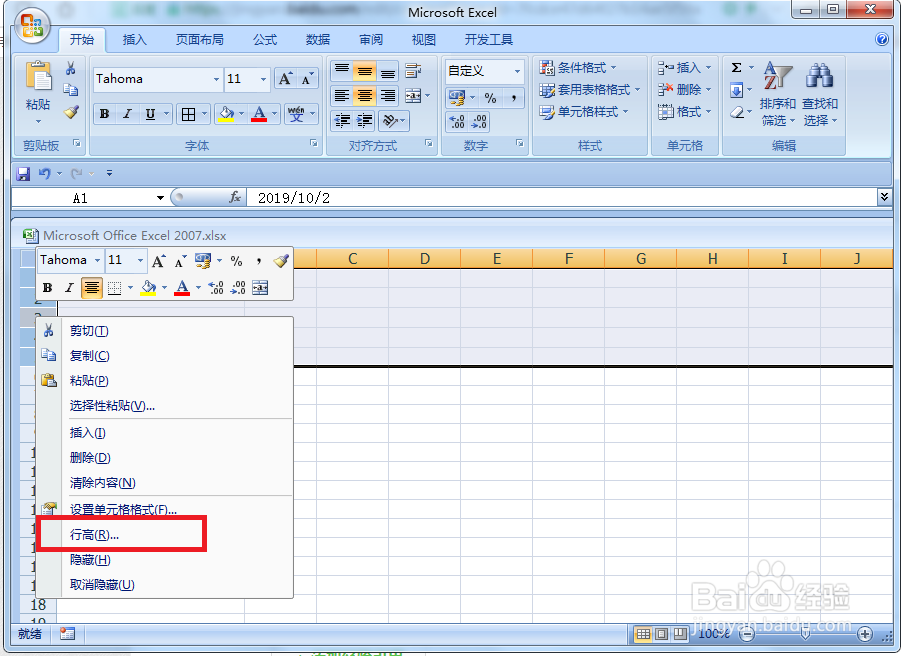Open Sort and Filter 排序和筛选
Viewport: 901px width, 656px height.
pos(777,95)
